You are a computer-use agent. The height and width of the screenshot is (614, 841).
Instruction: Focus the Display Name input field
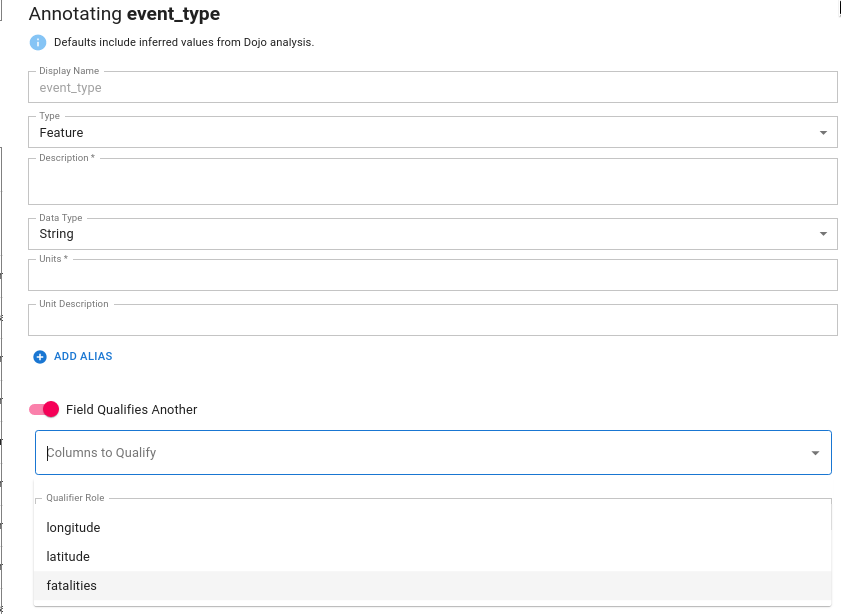pyautogui.click(x=432, y=87)
